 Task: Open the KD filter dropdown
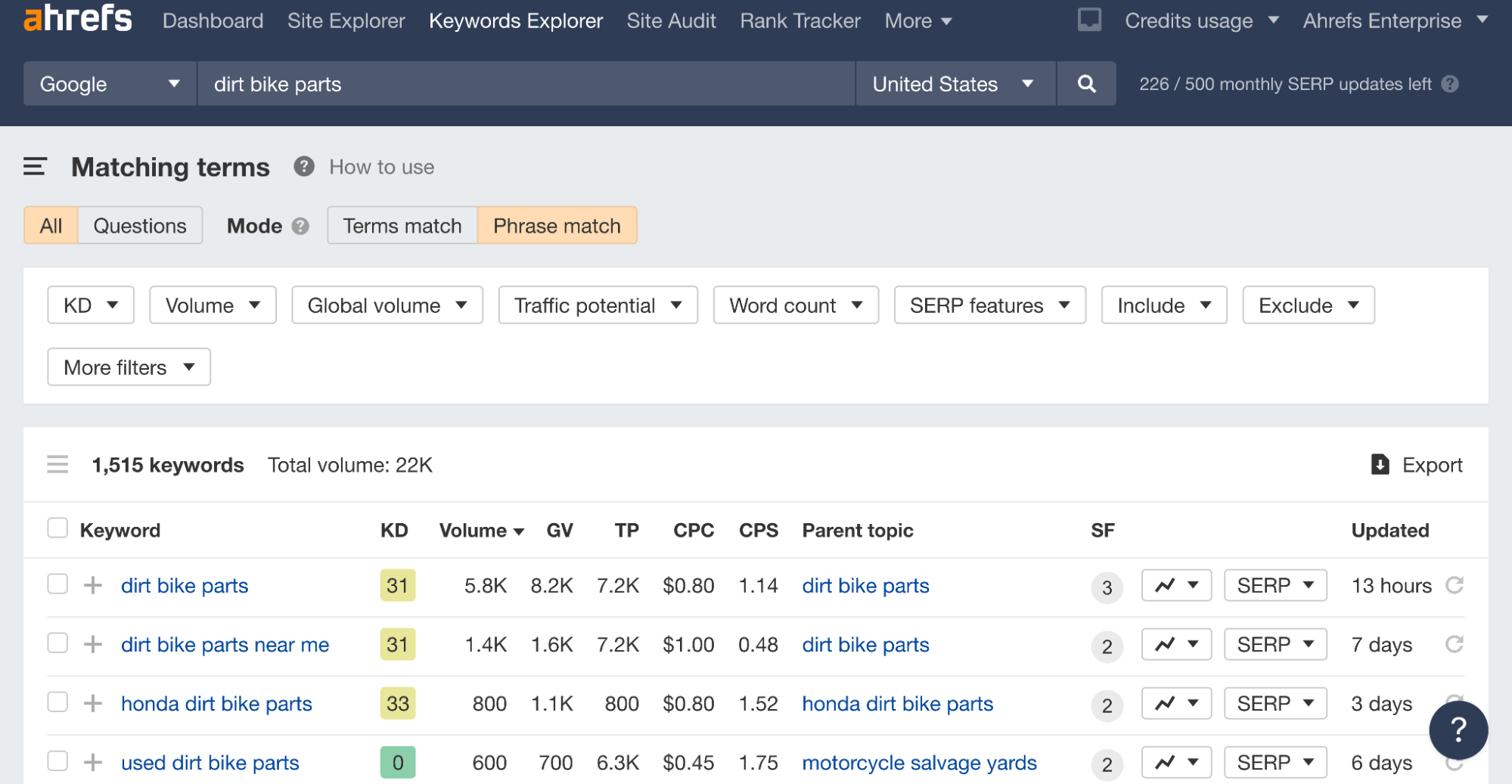click(x=90, y=305)
